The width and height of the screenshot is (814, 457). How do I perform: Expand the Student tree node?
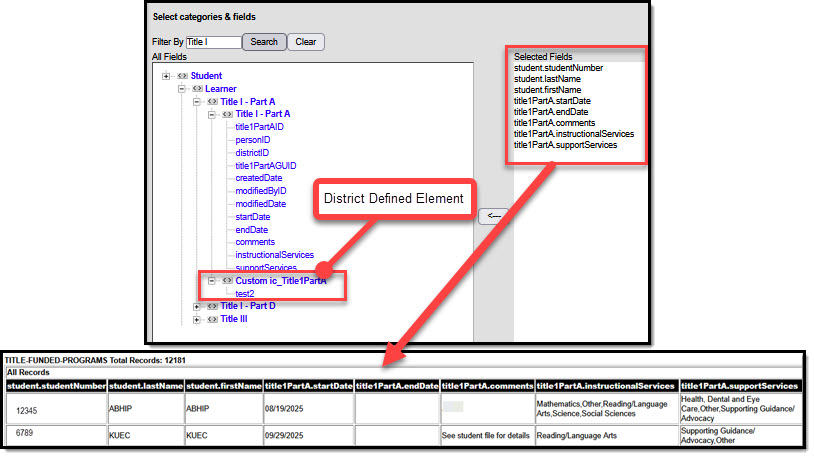click(166, 76)
